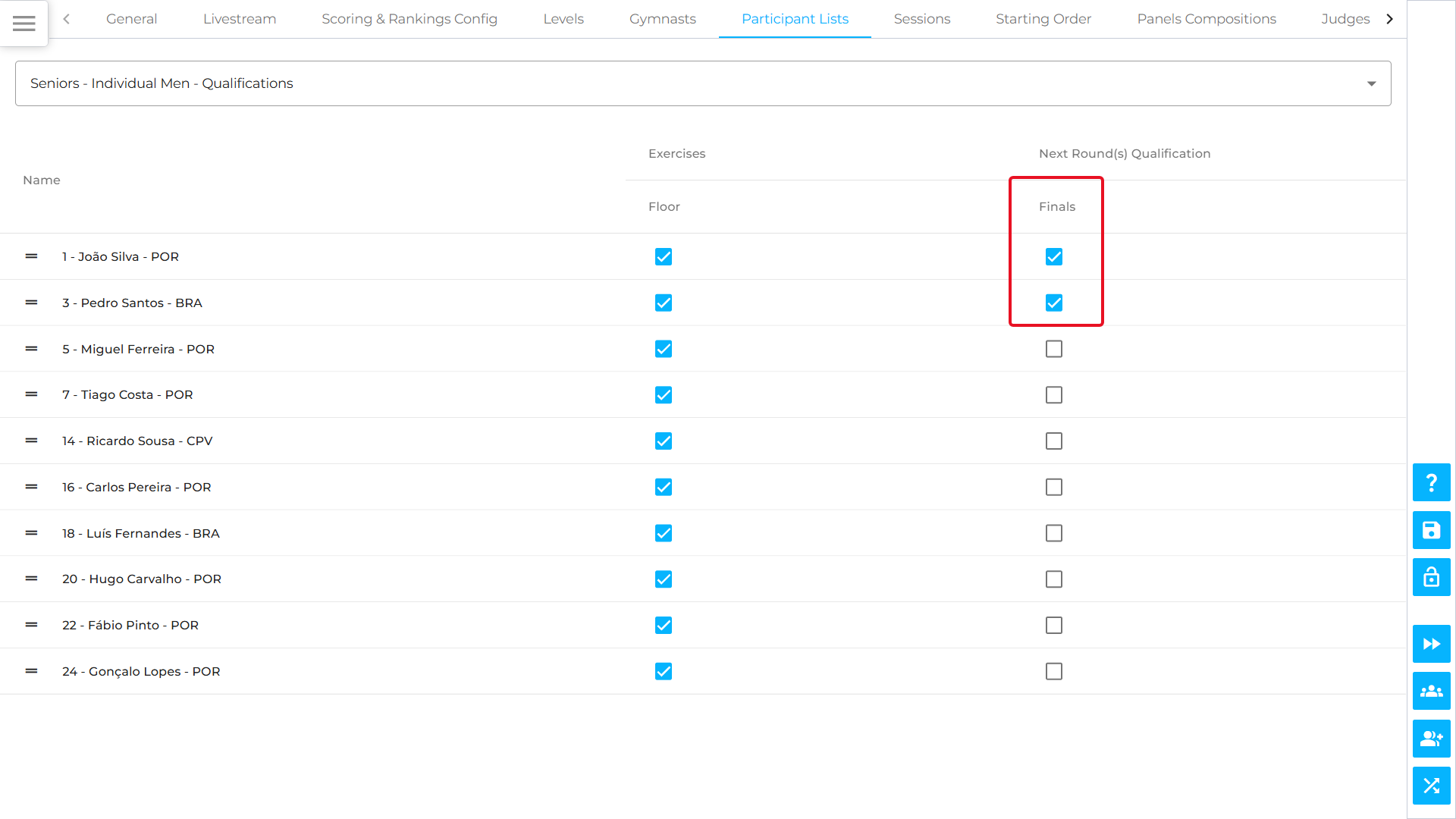The width and height of the screenshot is (1456, 819).
Task: Open the Seniors Individual Men Qualifications dropdown
Action: (x=703, y=83)
